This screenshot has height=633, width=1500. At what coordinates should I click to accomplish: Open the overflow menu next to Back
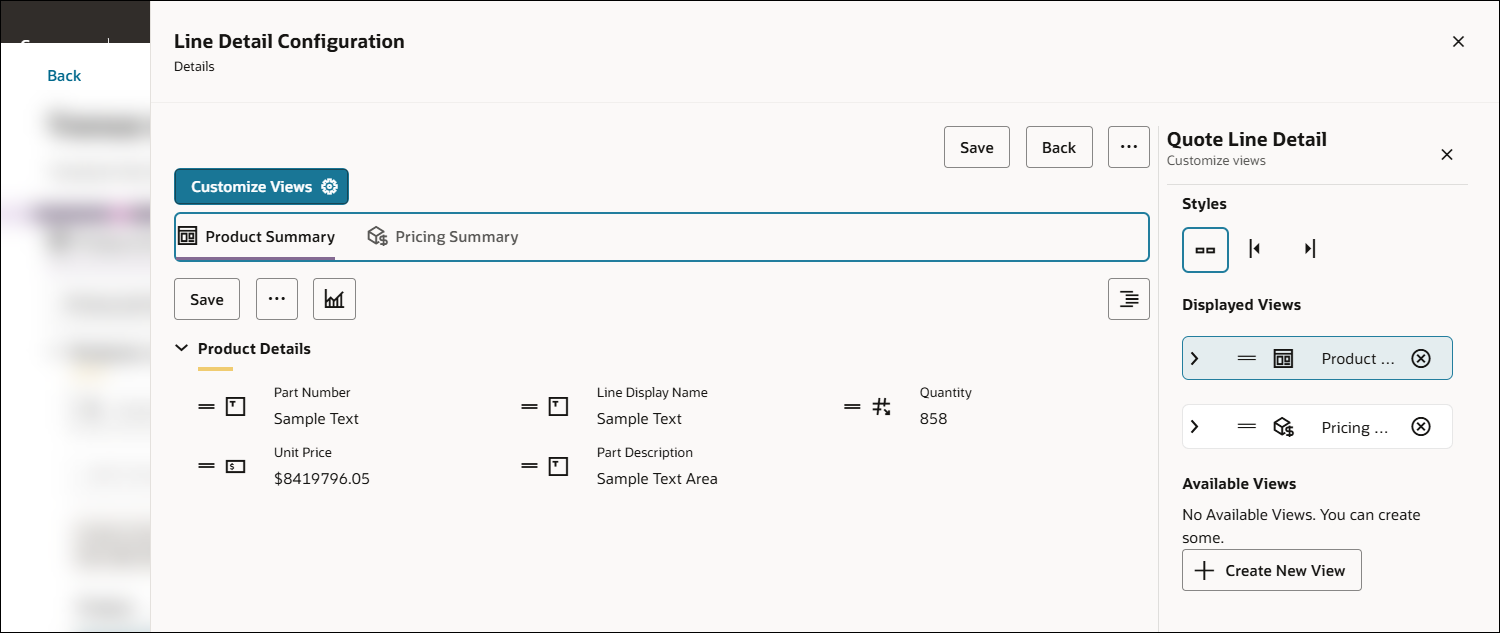1128,146
